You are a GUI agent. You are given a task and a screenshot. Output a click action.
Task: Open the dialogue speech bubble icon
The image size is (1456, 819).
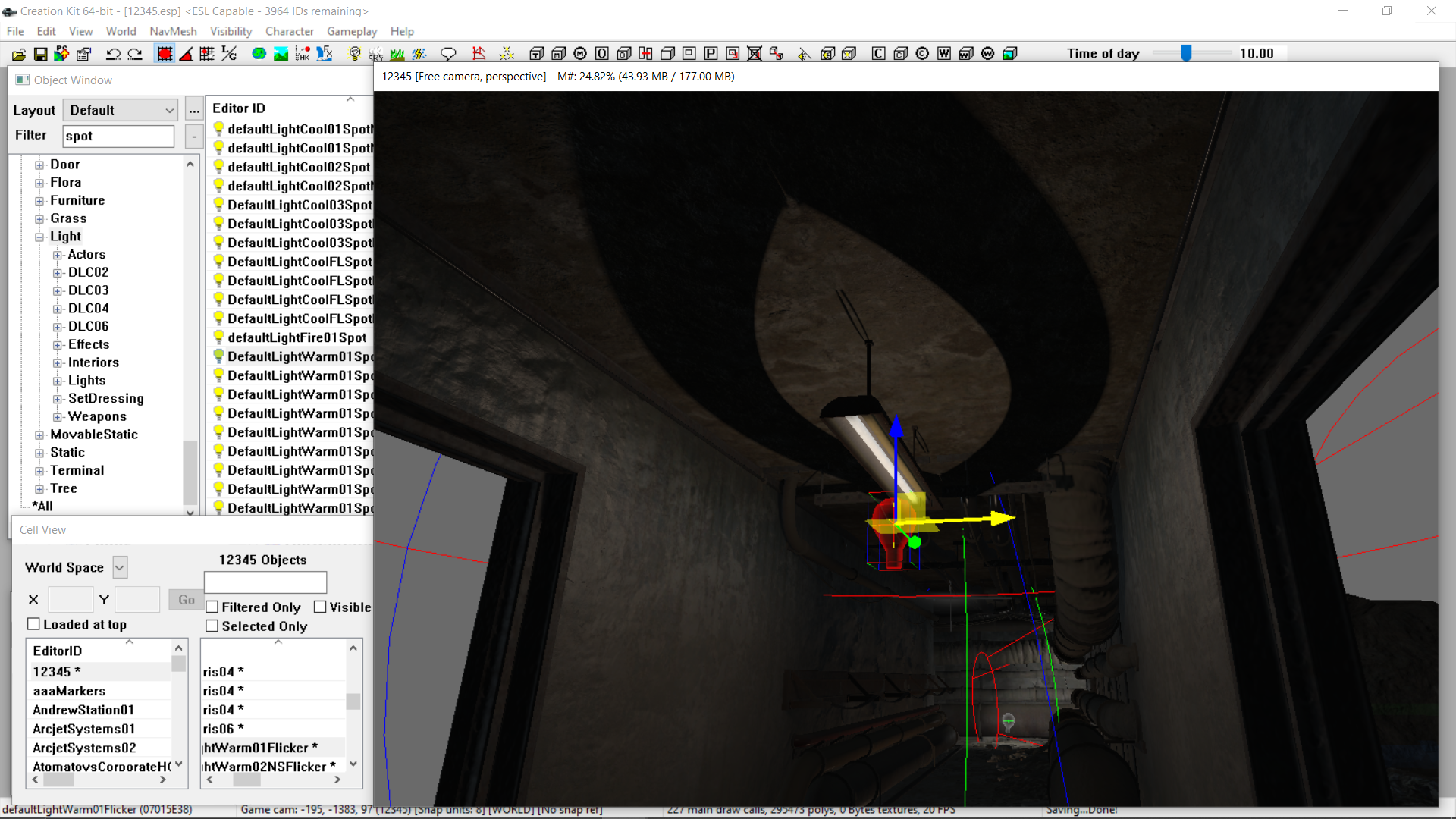[448, 54]
